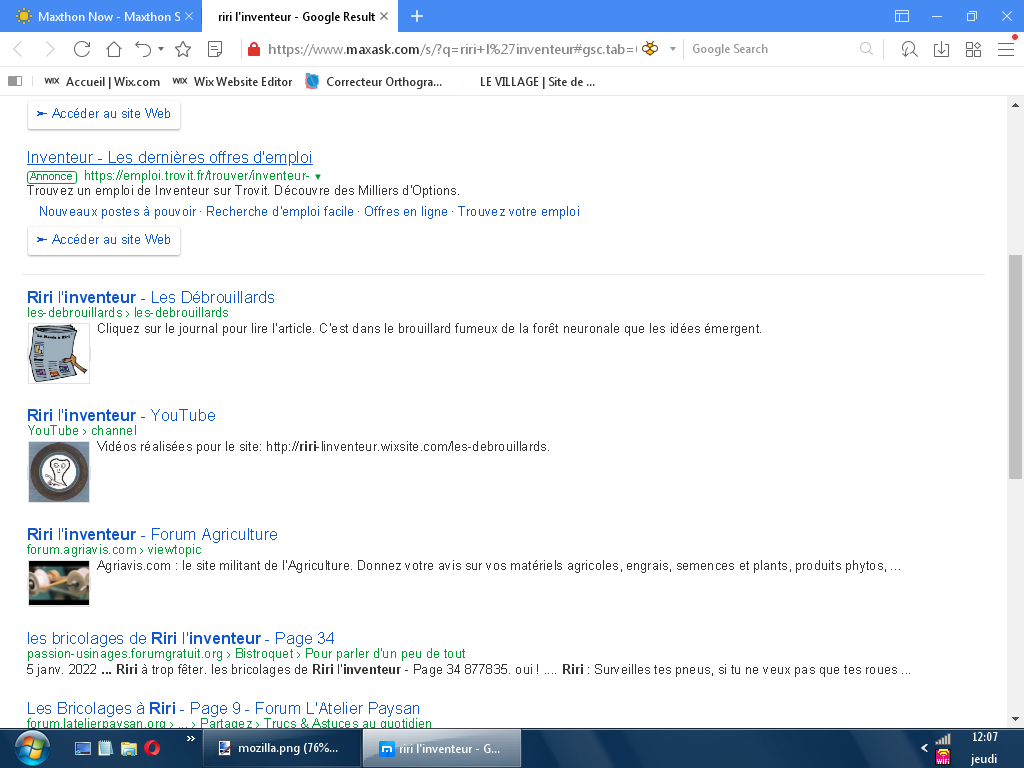Show hidden system tray icons arrow
Viewport: 1024px width, 768px height.
(x=924, y=748)
